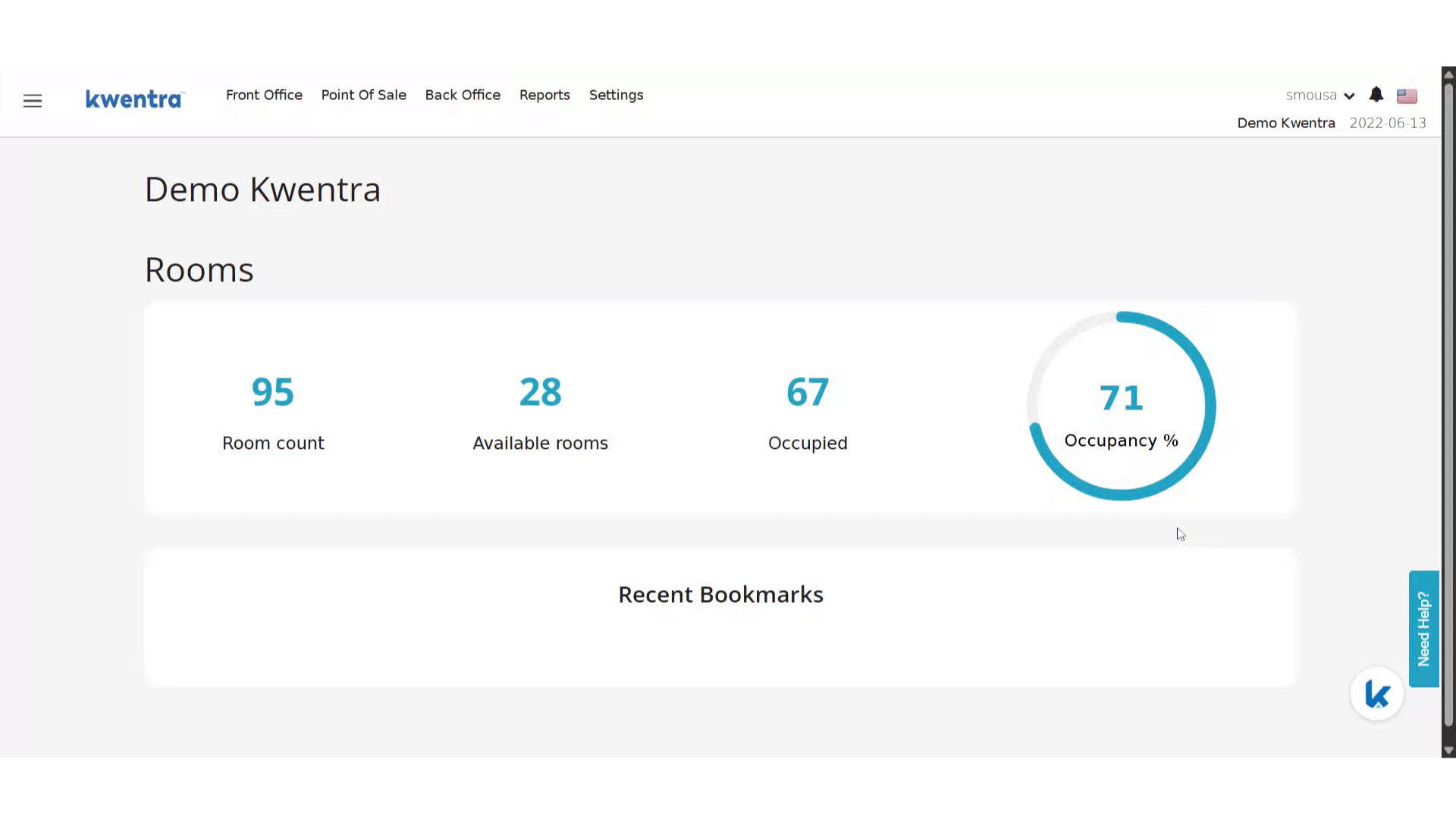Click the scrollbar down arrow
Screen dimensions: 1456x819
pyautogui.click(x=1448, y=751)
